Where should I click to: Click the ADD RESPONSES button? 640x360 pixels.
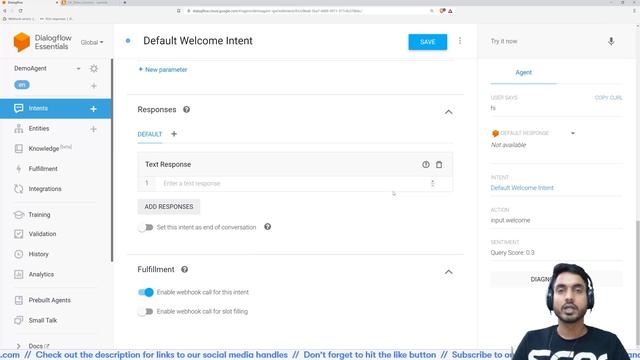(169, 207)
